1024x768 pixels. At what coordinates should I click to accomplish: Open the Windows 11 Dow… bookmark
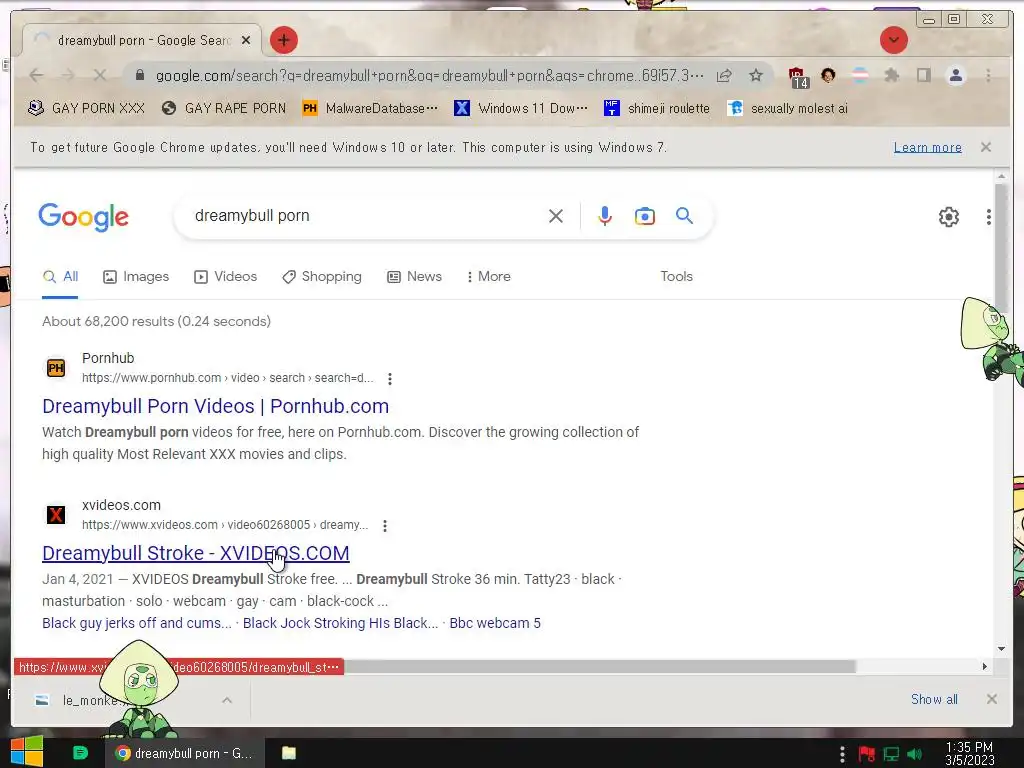[520, 108]
